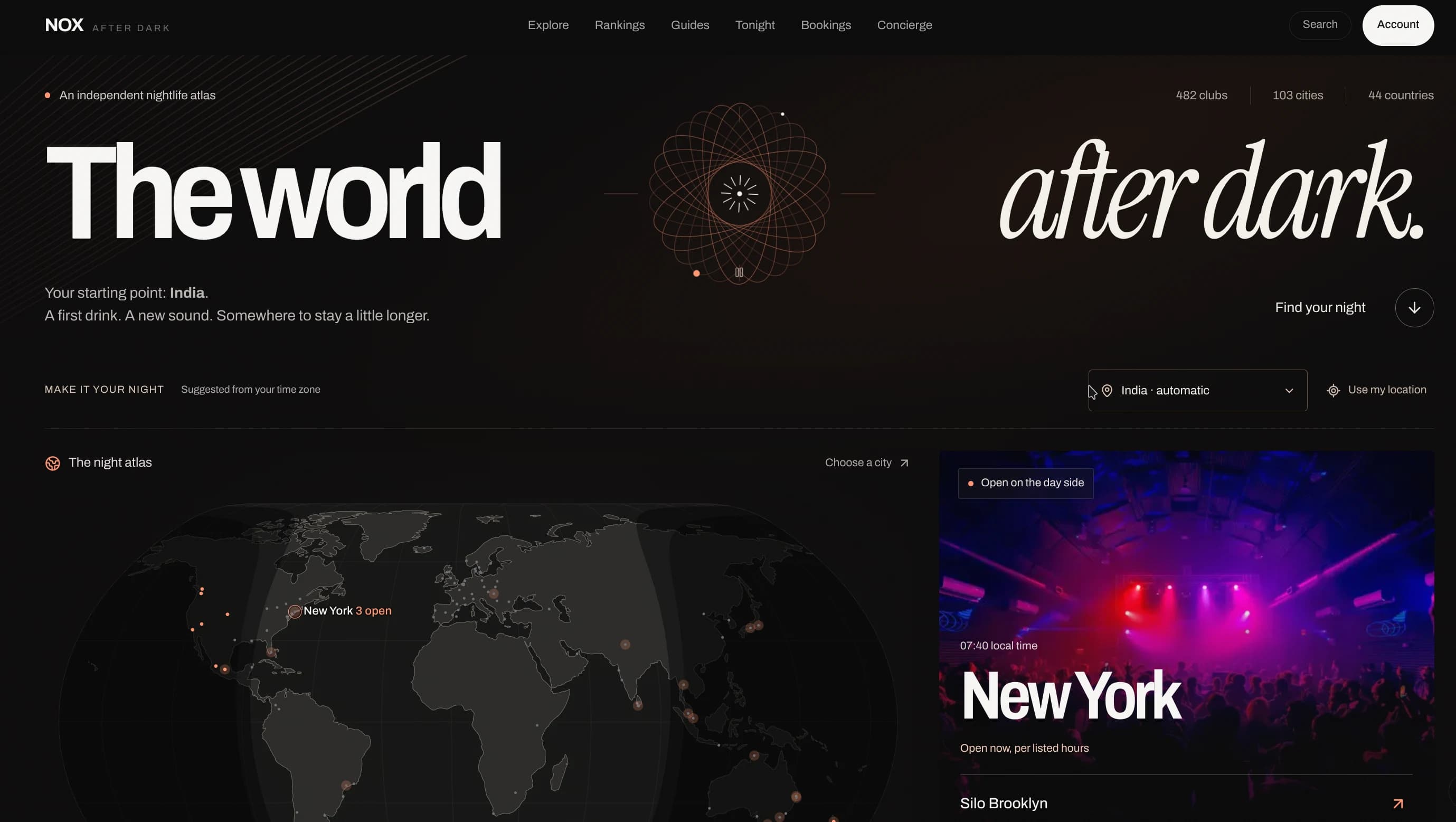
Task: Expand the India · automatic location dropdown
Action: 1198,390
